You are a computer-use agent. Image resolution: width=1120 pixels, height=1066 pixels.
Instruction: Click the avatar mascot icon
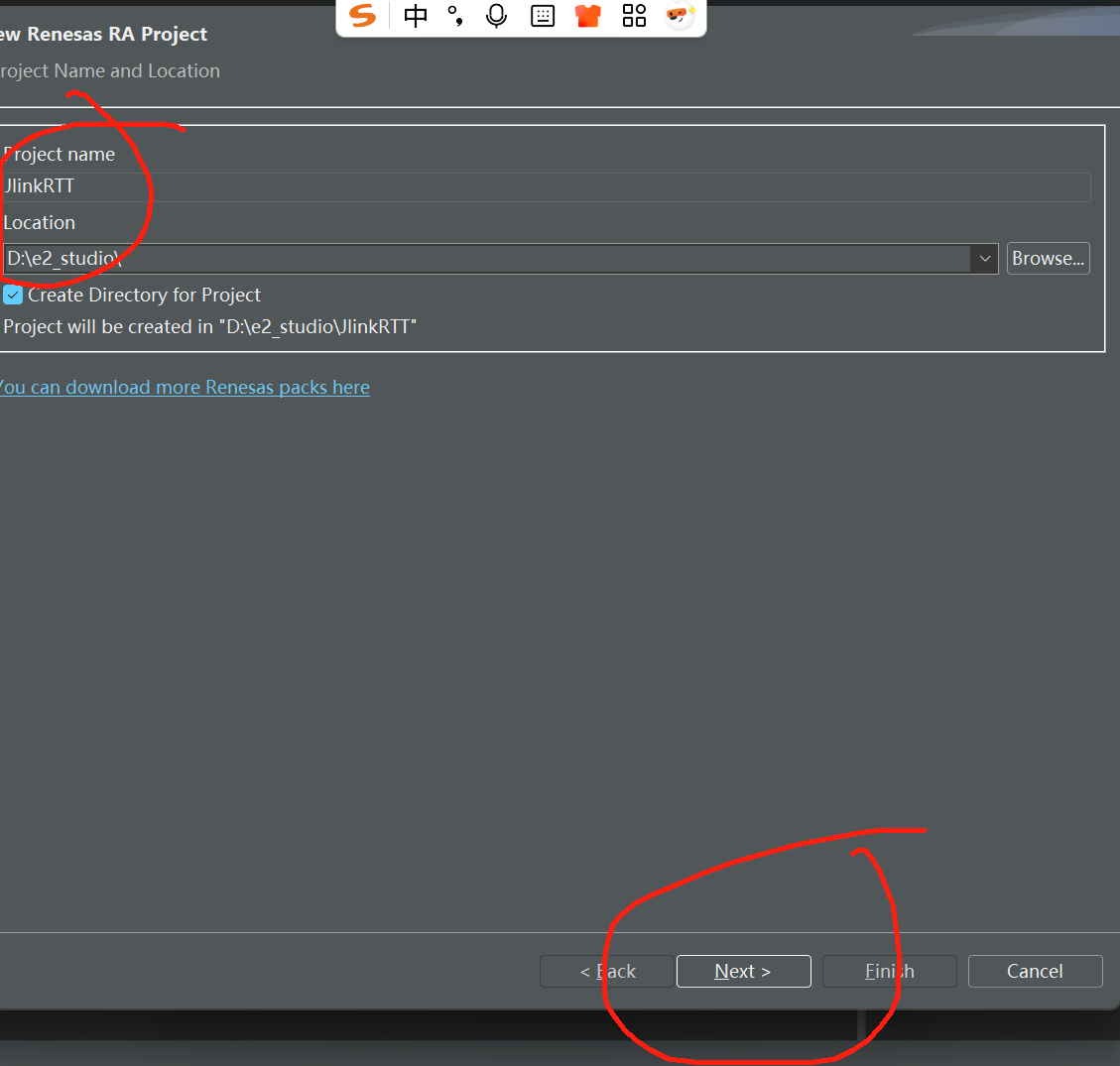coord(680,15)
